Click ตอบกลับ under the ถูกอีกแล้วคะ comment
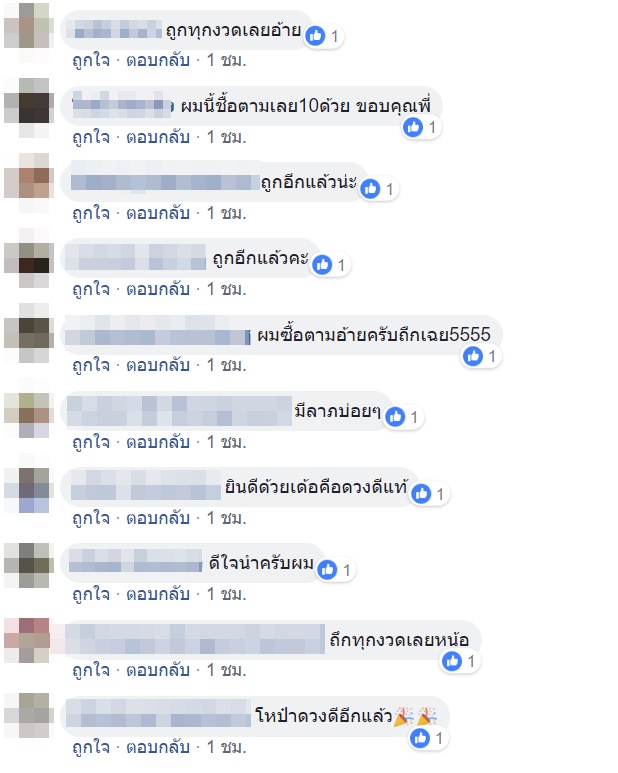 (x=158, y=289)
